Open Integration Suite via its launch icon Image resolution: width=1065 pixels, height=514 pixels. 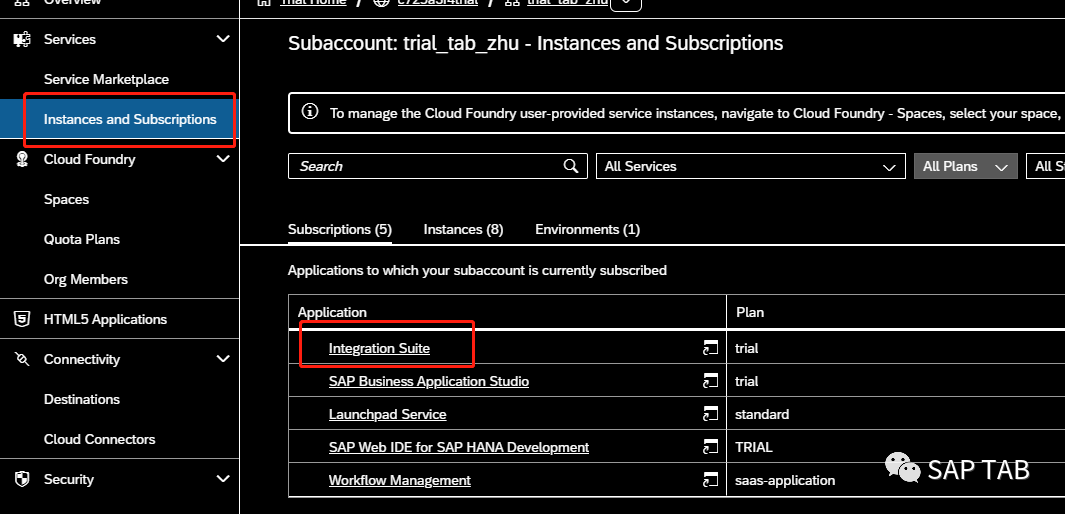710,348
